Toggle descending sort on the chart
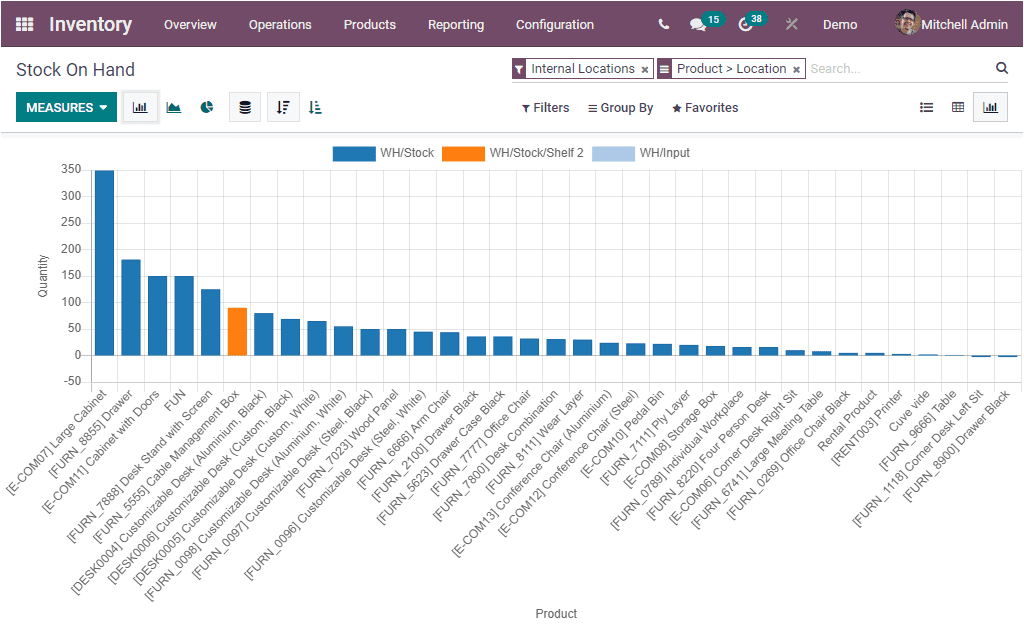Screen dimensions: 1024x627 point(281,107)
